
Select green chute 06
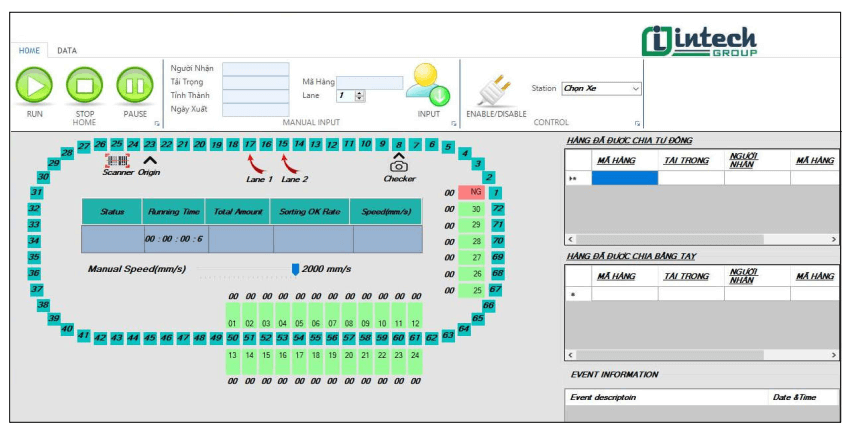pyautogui.click(x=316, y=316)
